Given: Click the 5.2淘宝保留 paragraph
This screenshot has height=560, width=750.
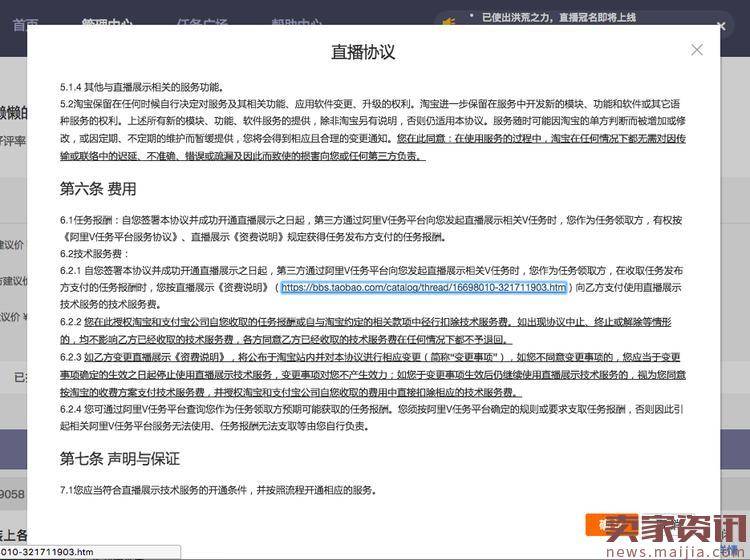Looking at the screenshot, I should 373,130.
